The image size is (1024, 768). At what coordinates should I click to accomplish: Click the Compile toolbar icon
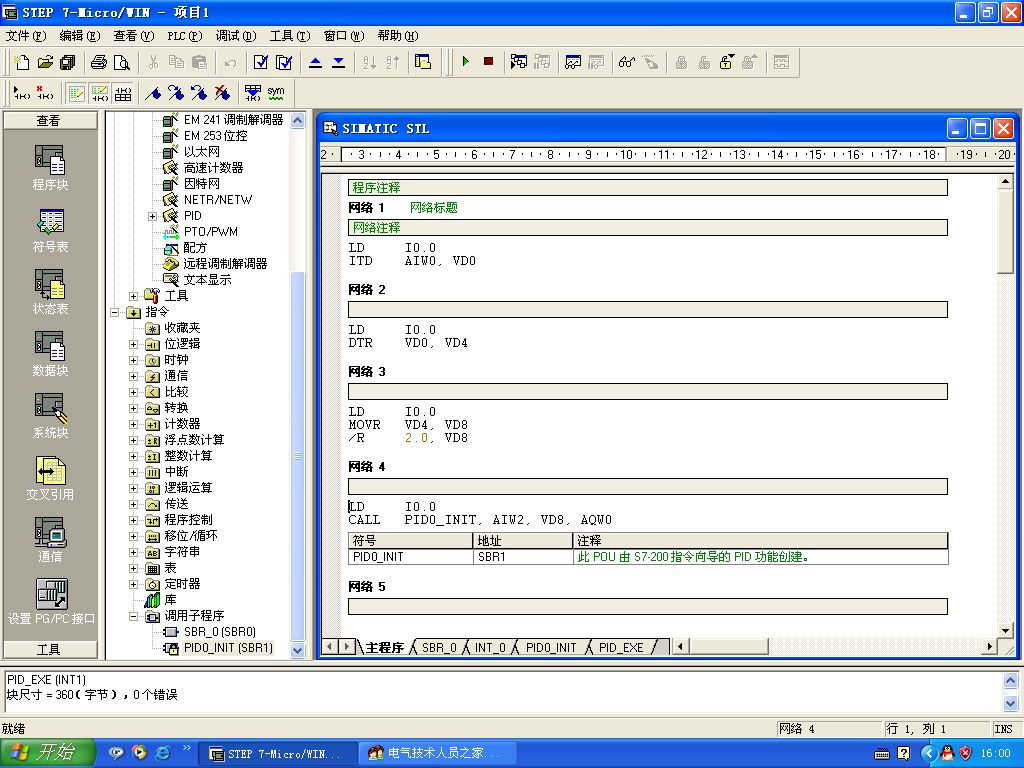point(261,62)
